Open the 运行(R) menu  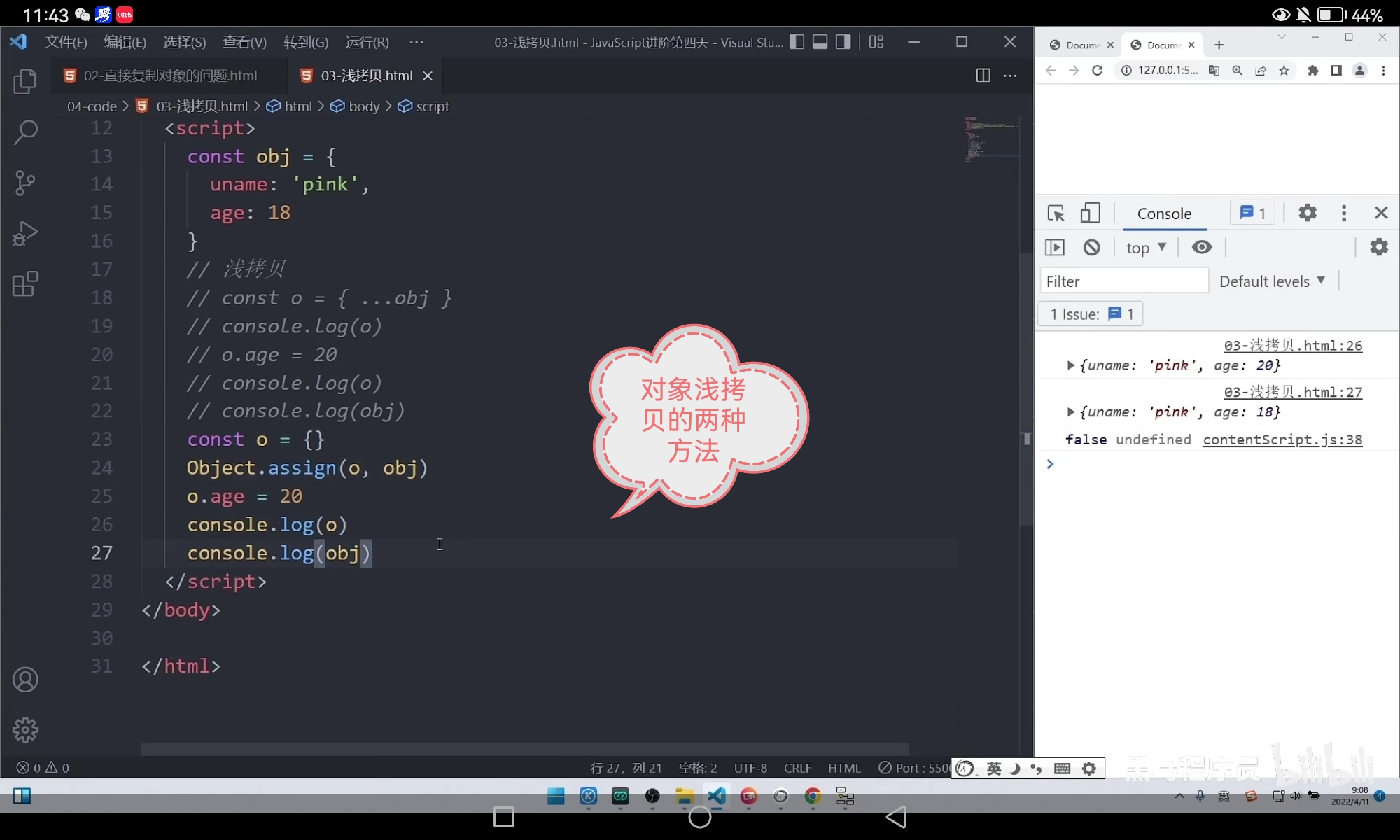point(367,42)
